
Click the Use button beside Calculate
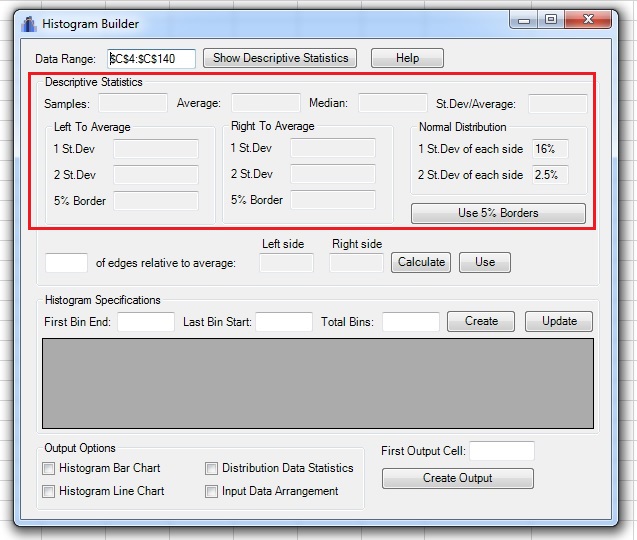(x=485, y=262)
